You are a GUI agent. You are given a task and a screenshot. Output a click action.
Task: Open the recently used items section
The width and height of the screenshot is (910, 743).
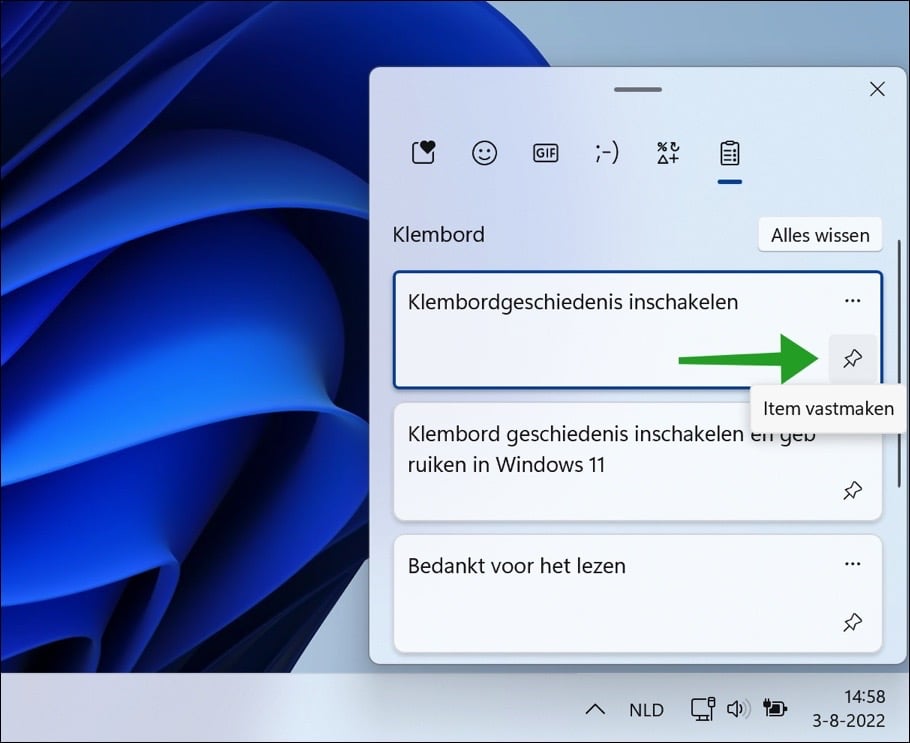click(423, 152)
